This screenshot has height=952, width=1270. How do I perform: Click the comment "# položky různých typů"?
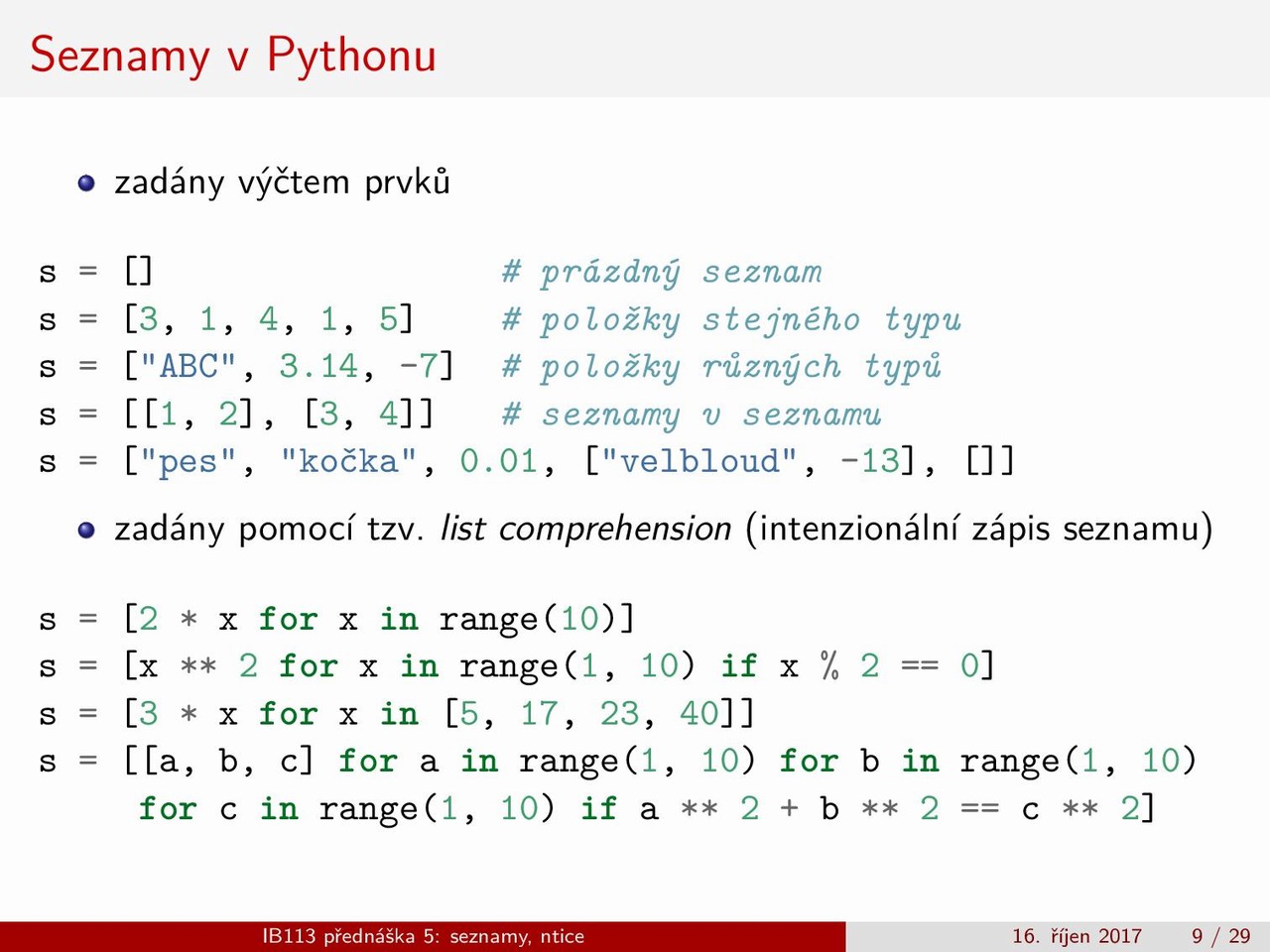tap(721, 367)
